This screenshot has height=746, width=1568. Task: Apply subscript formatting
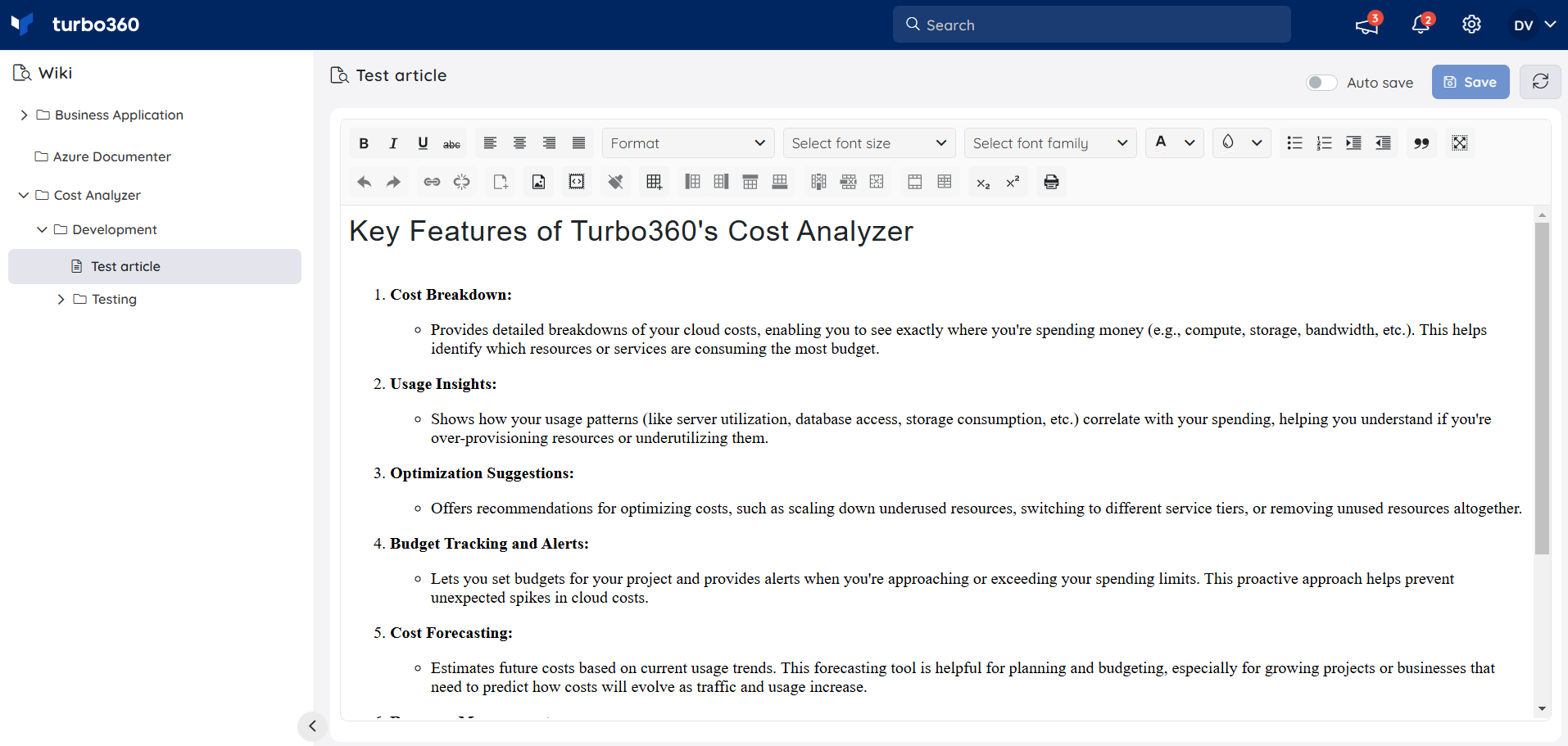[983, 182]
